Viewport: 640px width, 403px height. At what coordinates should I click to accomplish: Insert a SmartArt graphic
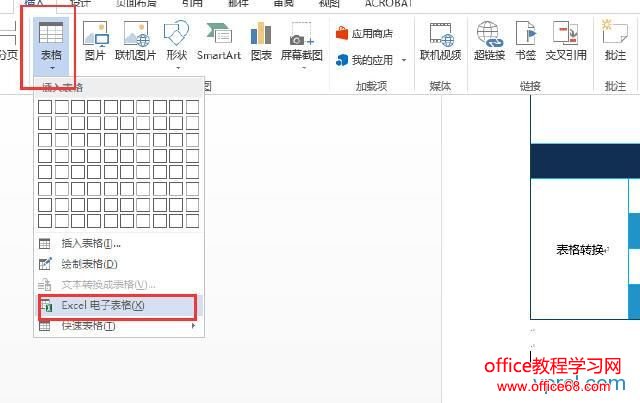pos(219,41)
